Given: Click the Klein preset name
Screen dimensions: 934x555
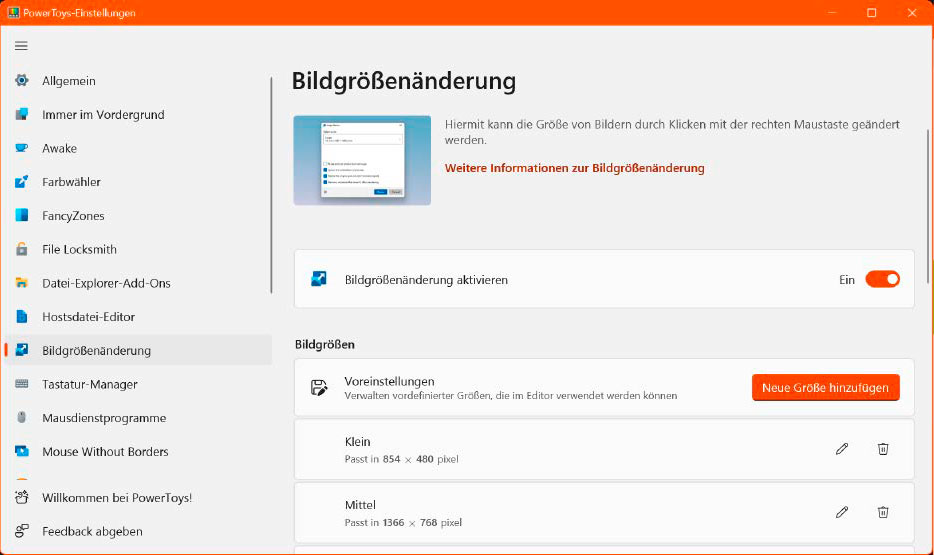Looking at the screenshot, I should [357, 441].
